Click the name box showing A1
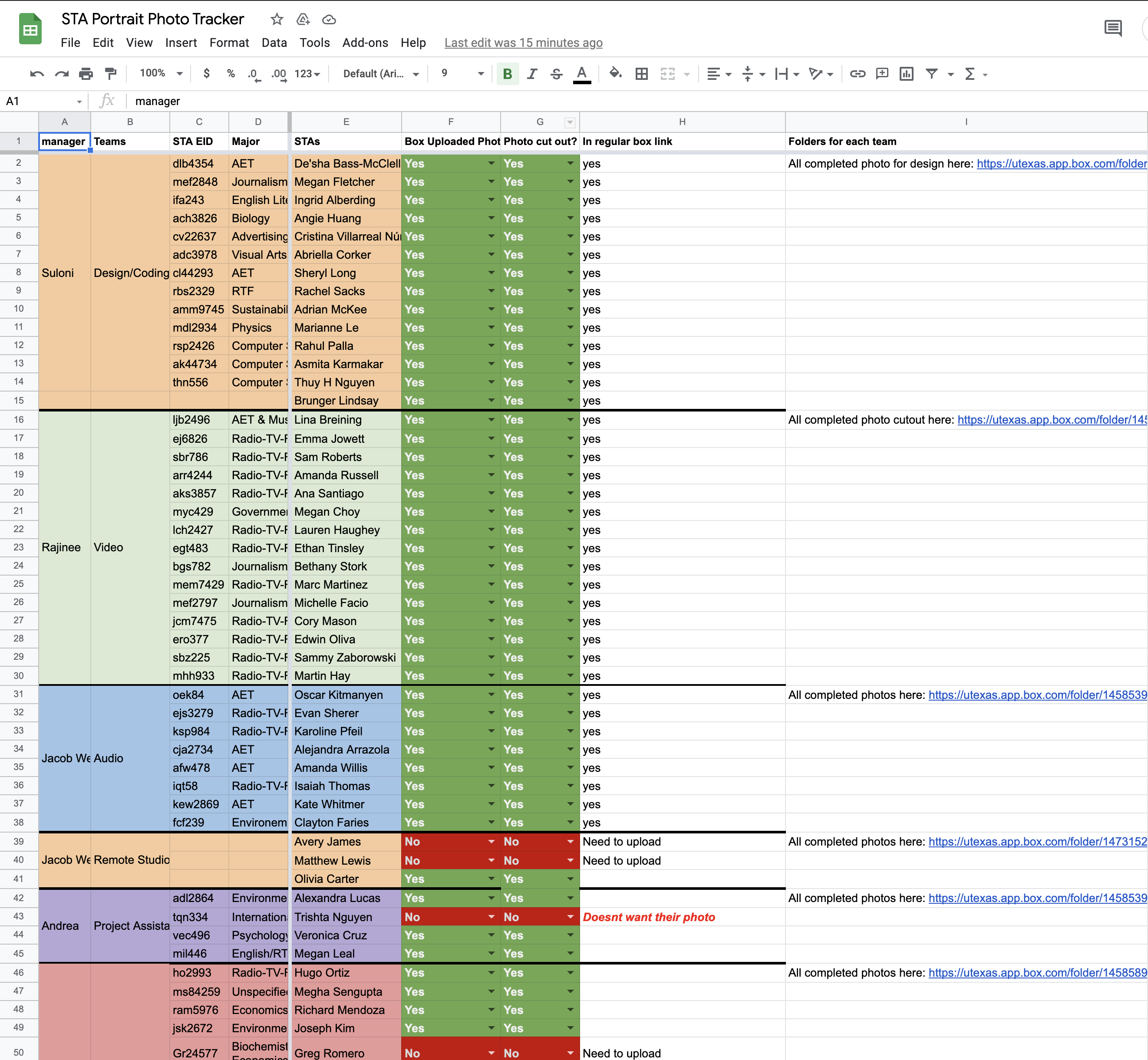 tap(43, 101)
